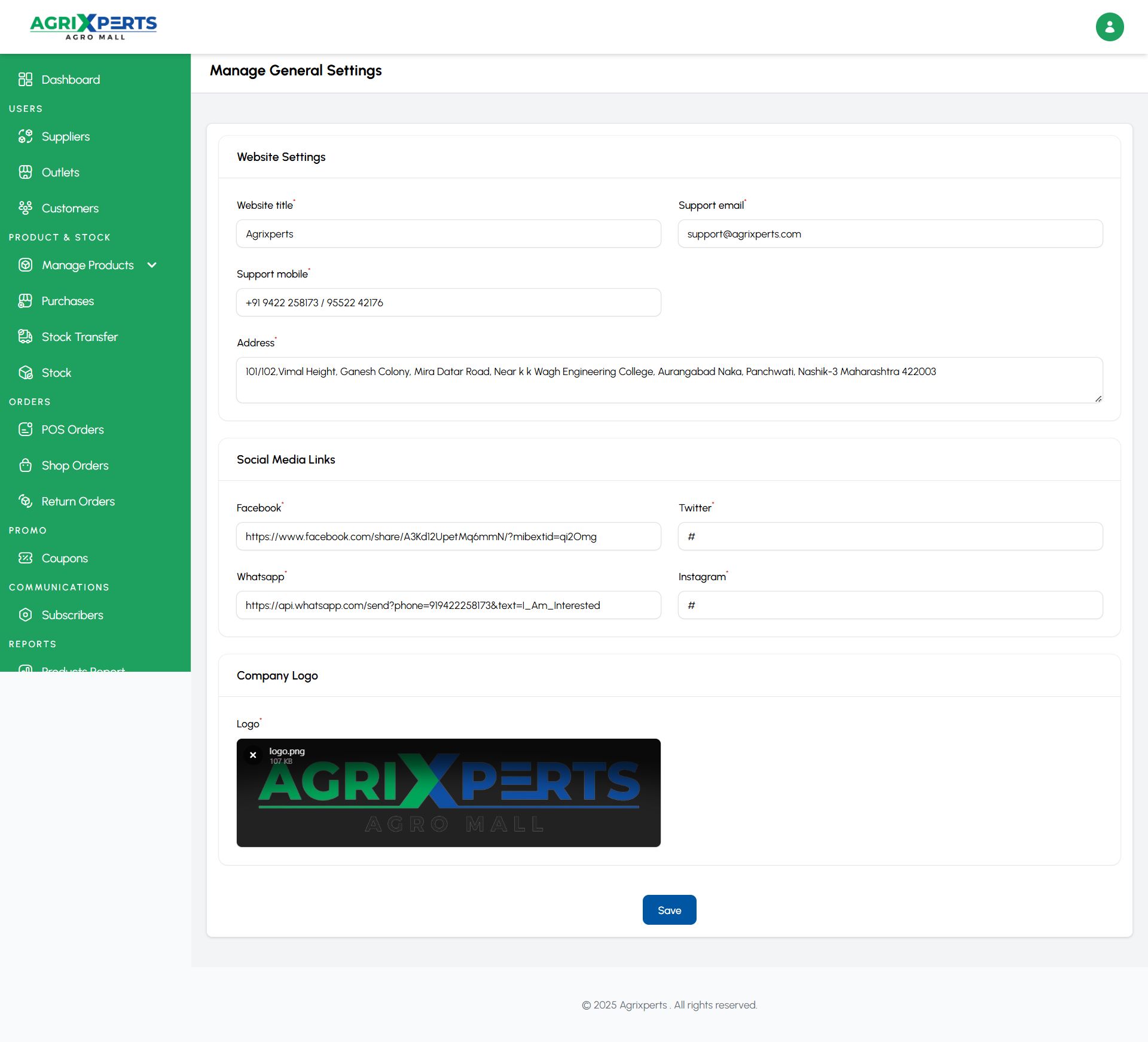
Task: Click the Outlets store icon
Action: [x=25, y=172]
